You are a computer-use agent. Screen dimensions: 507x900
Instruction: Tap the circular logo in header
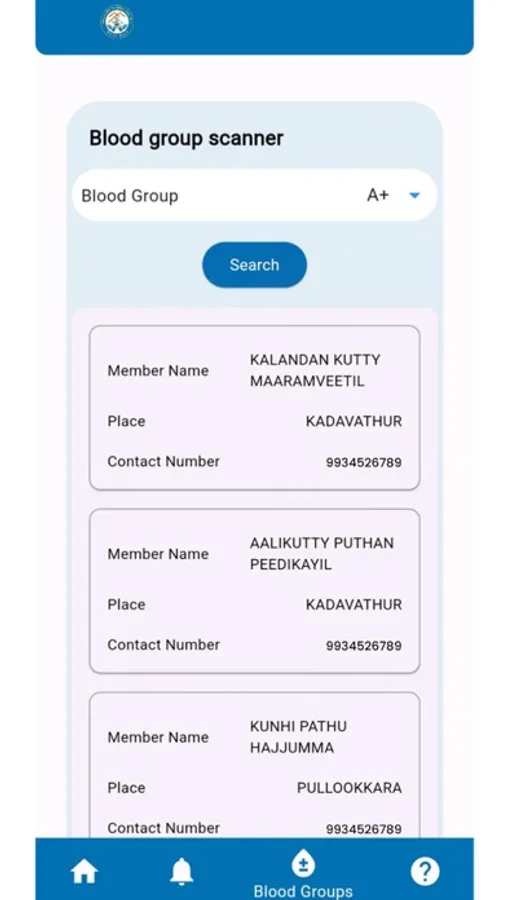coord(117,22)
